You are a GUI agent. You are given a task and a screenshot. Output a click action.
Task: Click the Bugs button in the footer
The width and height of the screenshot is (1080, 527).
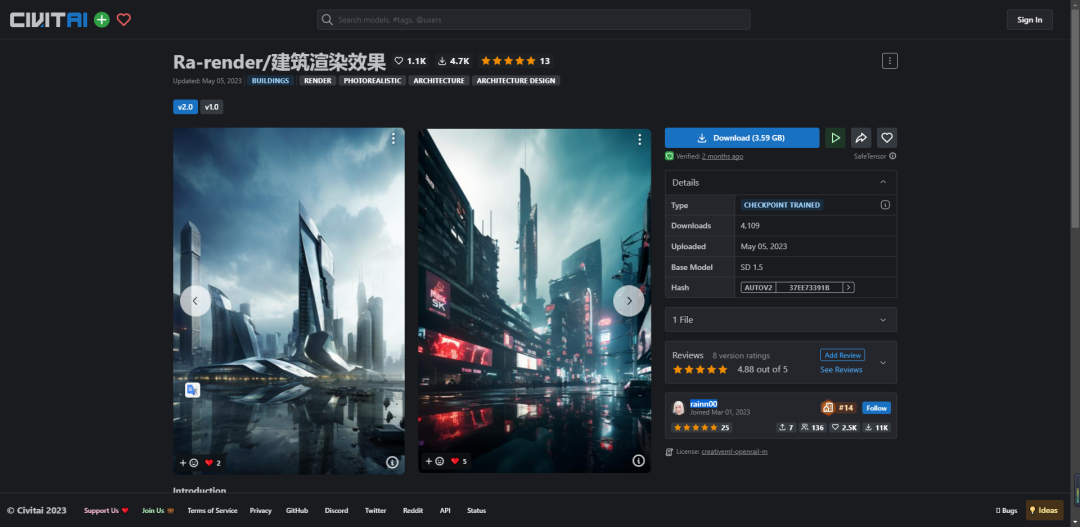[x=1006, y=510]
